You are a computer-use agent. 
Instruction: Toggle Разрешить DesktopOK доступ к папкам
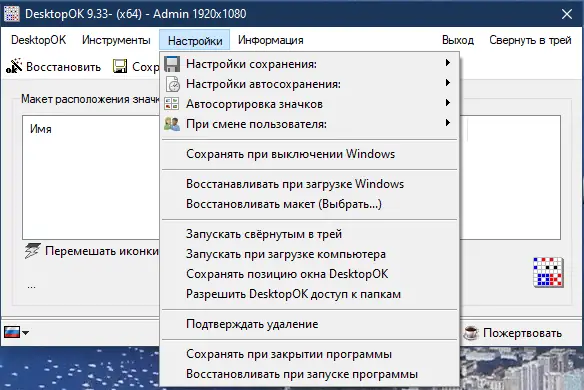tap(310, 294)
